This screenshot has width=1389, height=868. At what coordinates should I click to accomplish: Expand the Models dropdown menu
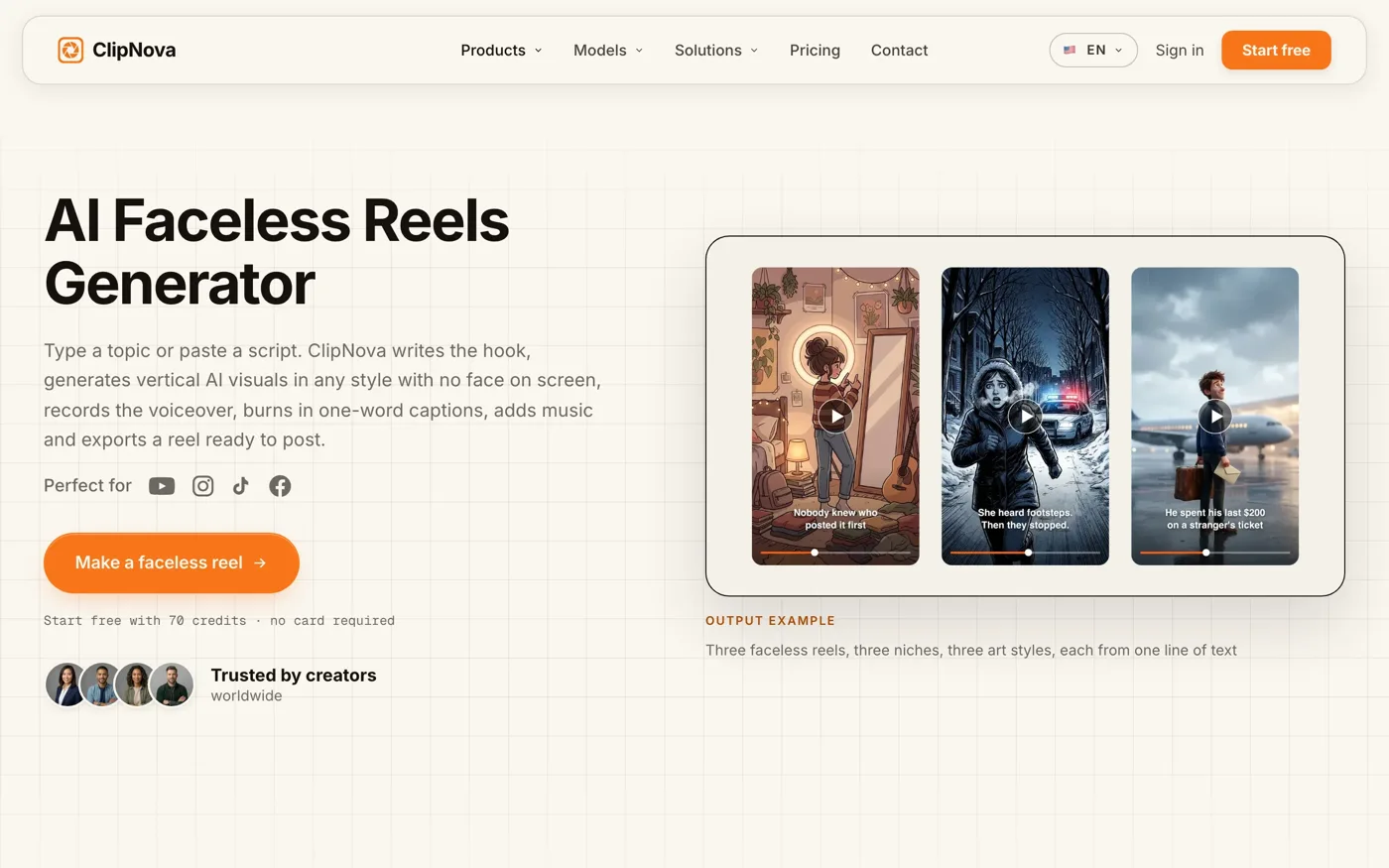[x=608, y=50]
